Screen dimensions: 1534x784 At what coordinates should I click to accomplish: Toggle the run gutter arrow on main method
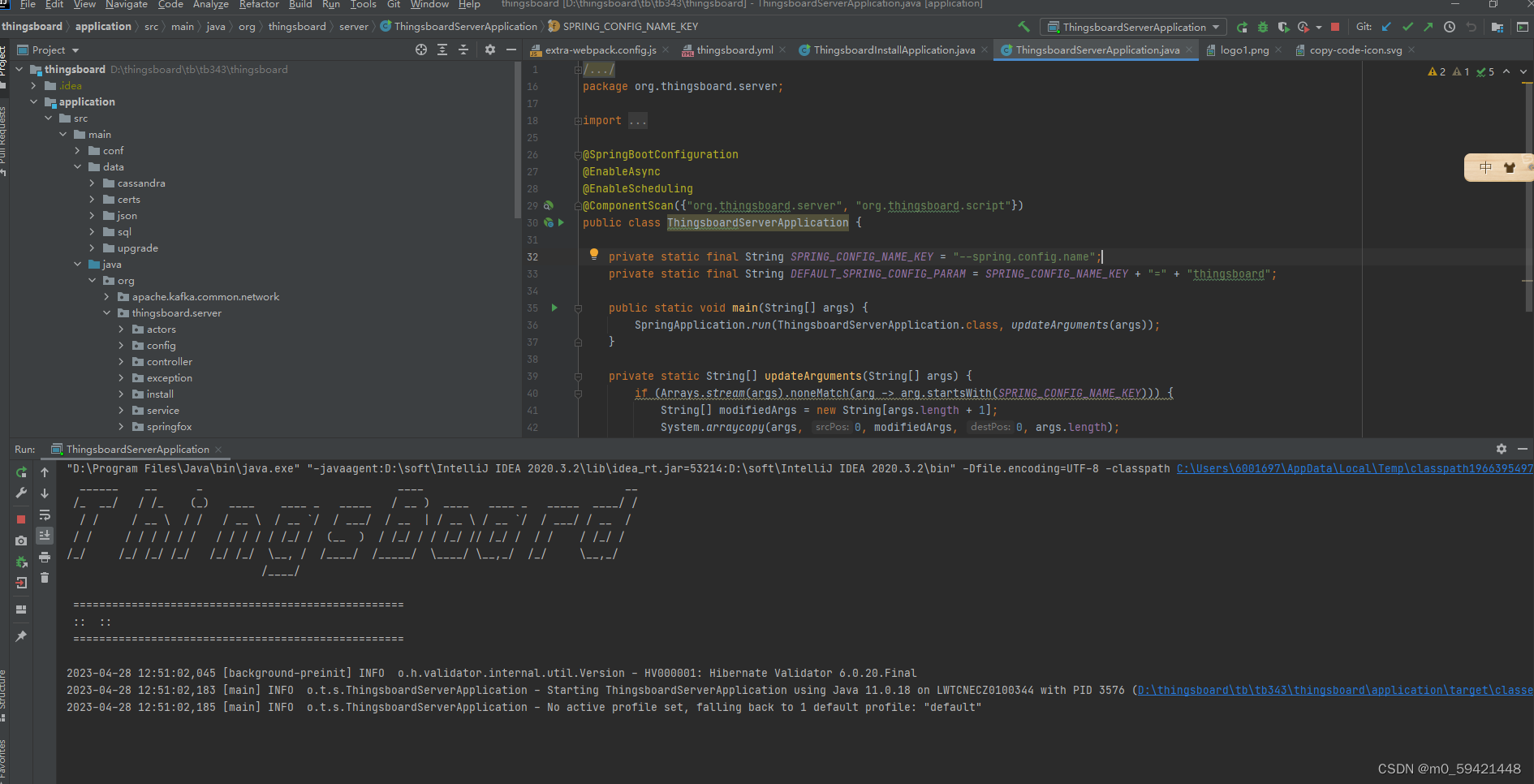pyautogui.click(x=554, y=308)
